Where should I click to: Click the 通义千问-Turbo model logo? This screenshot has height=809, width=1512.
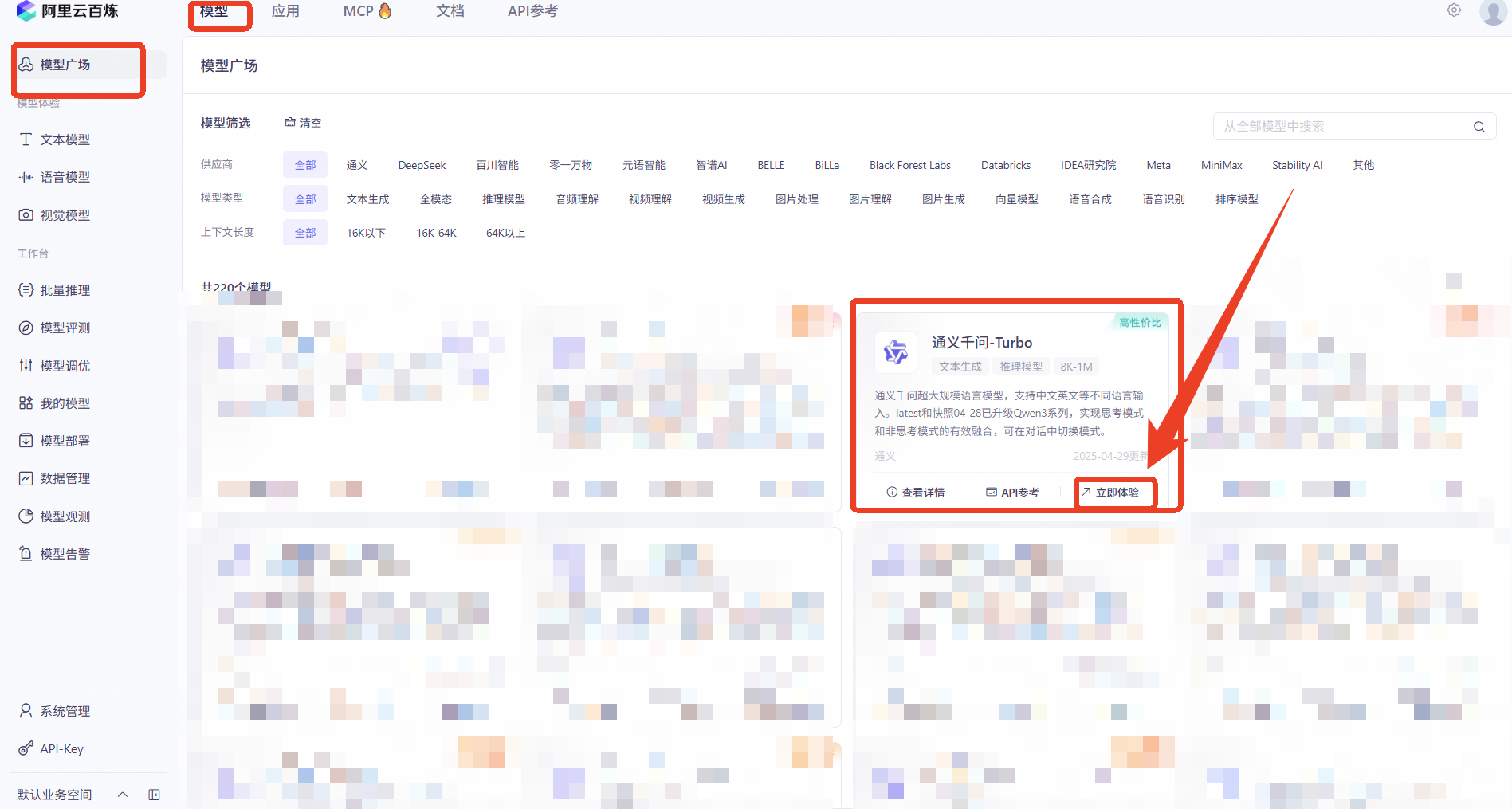click(895, 352)
